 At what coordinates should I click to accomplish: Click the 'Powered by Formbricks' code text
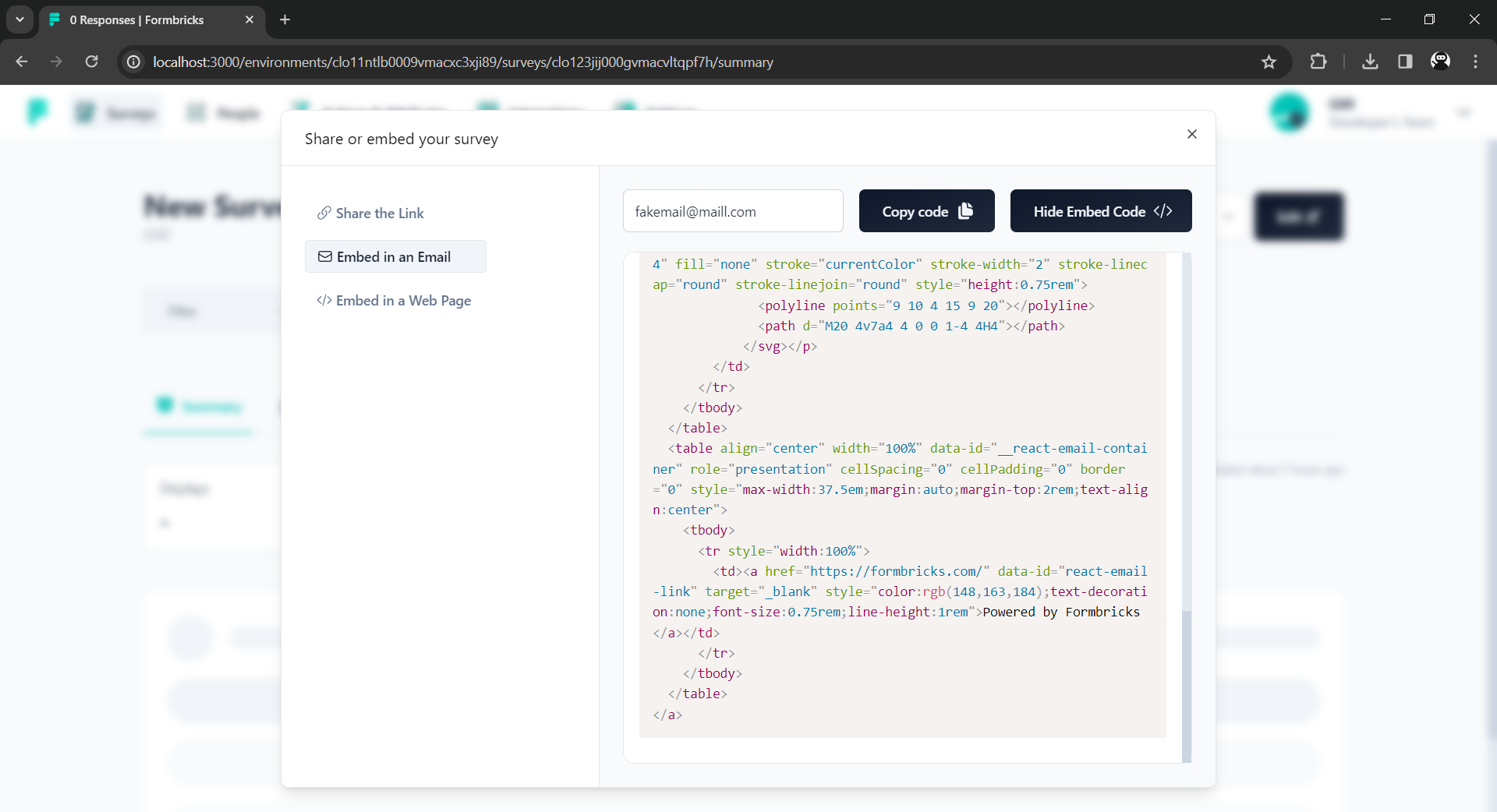(x=1061, y=612)
